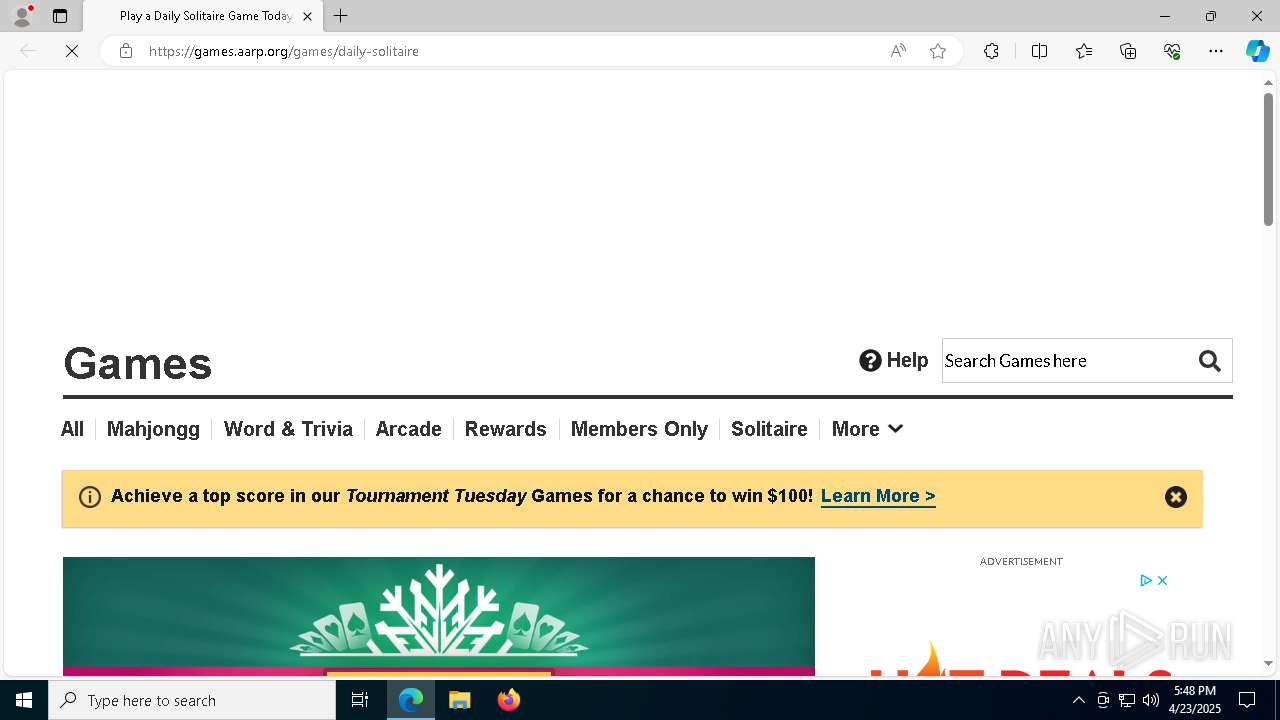The height and width of the screenshot is (720, 1280).
Task: Open the volume control icon
Action: coord(1150,700)
